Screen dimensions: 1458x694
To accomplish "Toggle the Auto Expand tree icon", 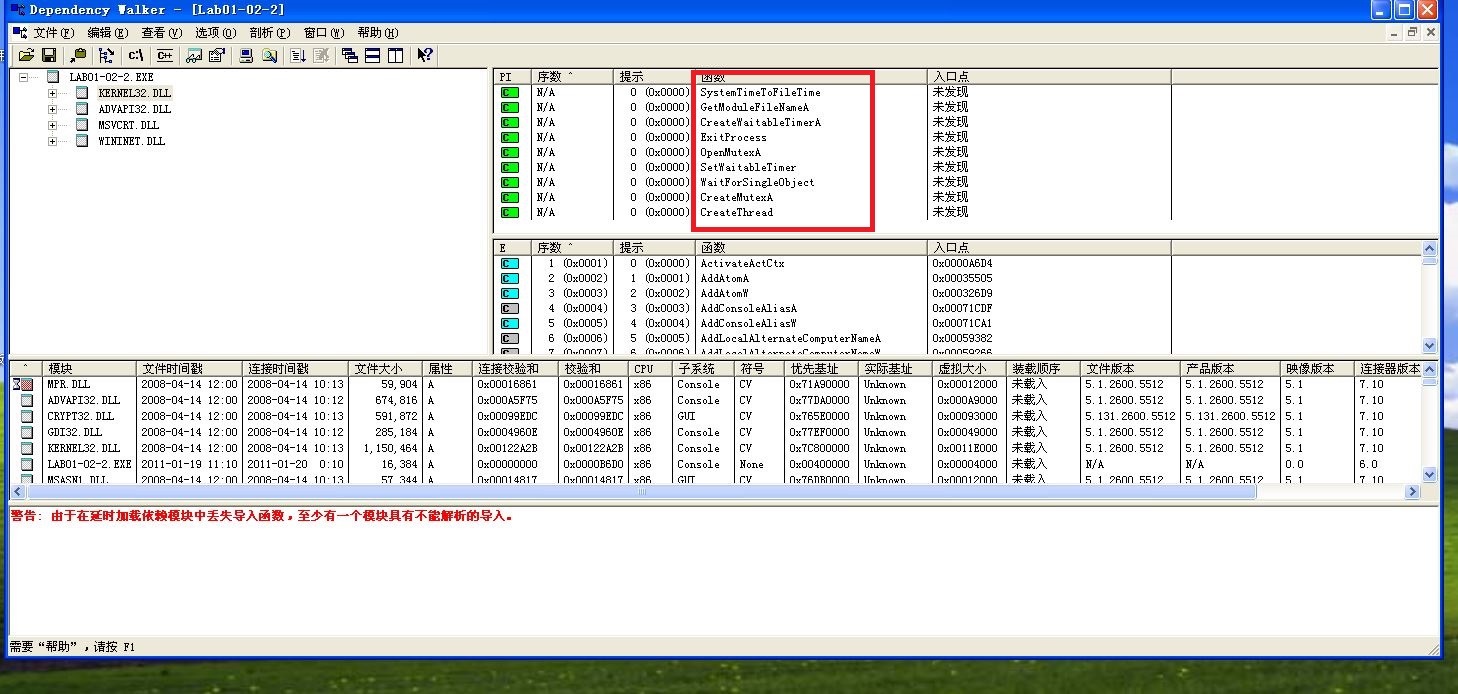I will click(106, 56).
